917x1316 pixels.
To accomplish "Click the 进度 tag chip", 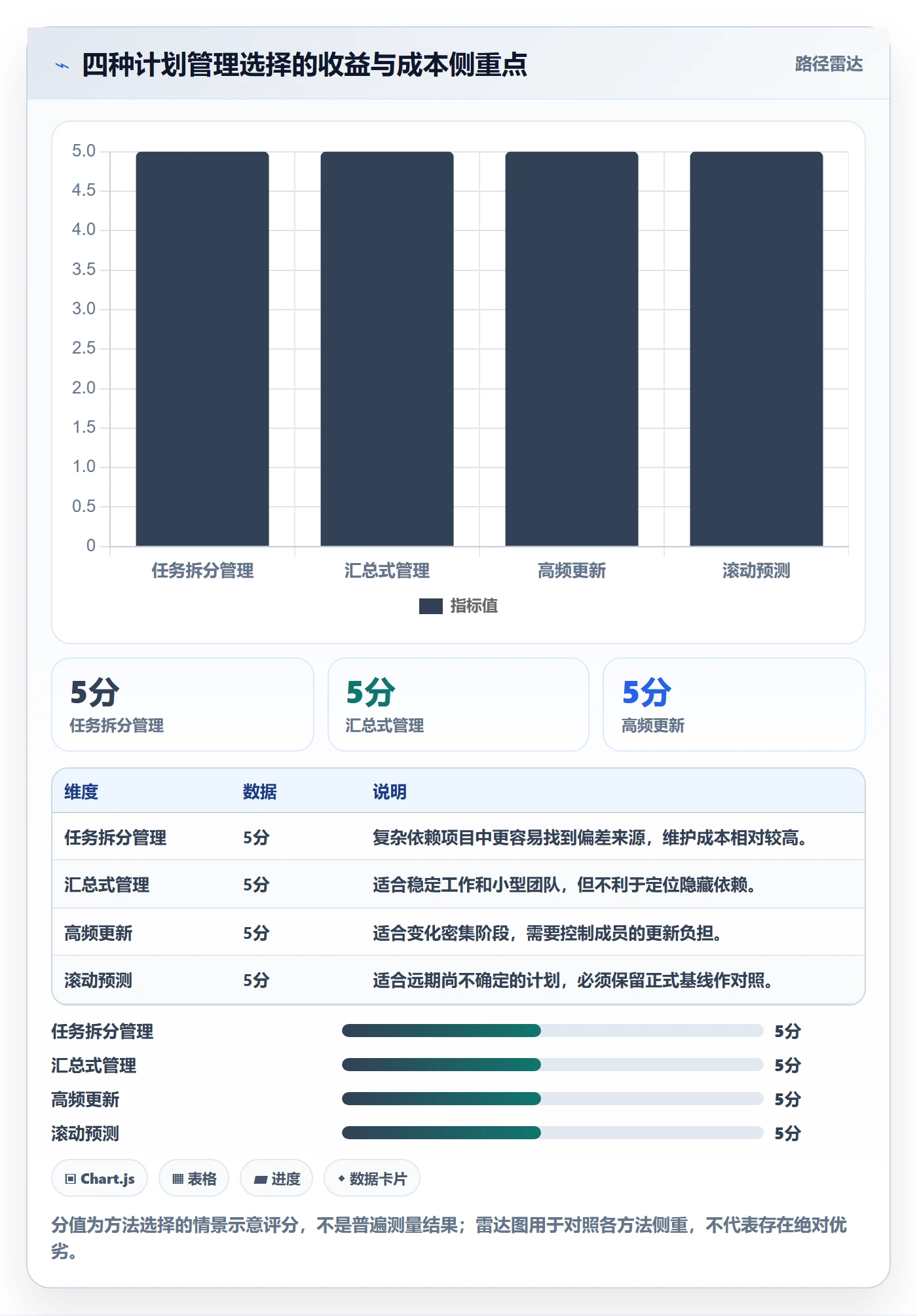I will 276,1179.
